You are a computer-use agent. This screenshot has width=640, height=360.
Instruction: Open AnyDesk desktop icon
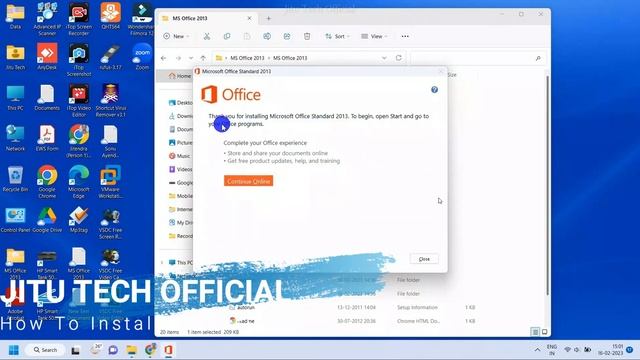click(x=47, y=57)
